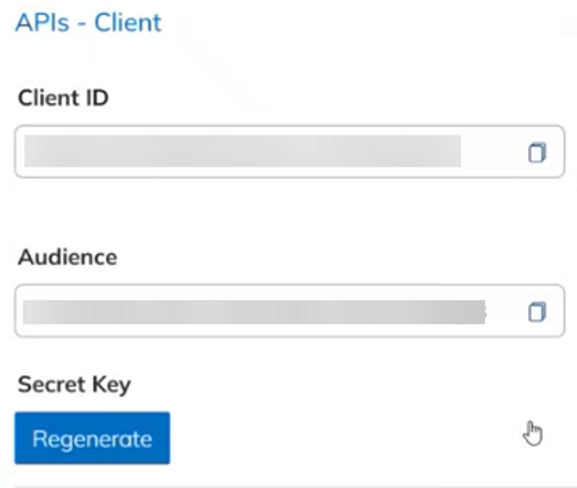Click the word Key in Secret Key
577x488 pixels.
111,386
